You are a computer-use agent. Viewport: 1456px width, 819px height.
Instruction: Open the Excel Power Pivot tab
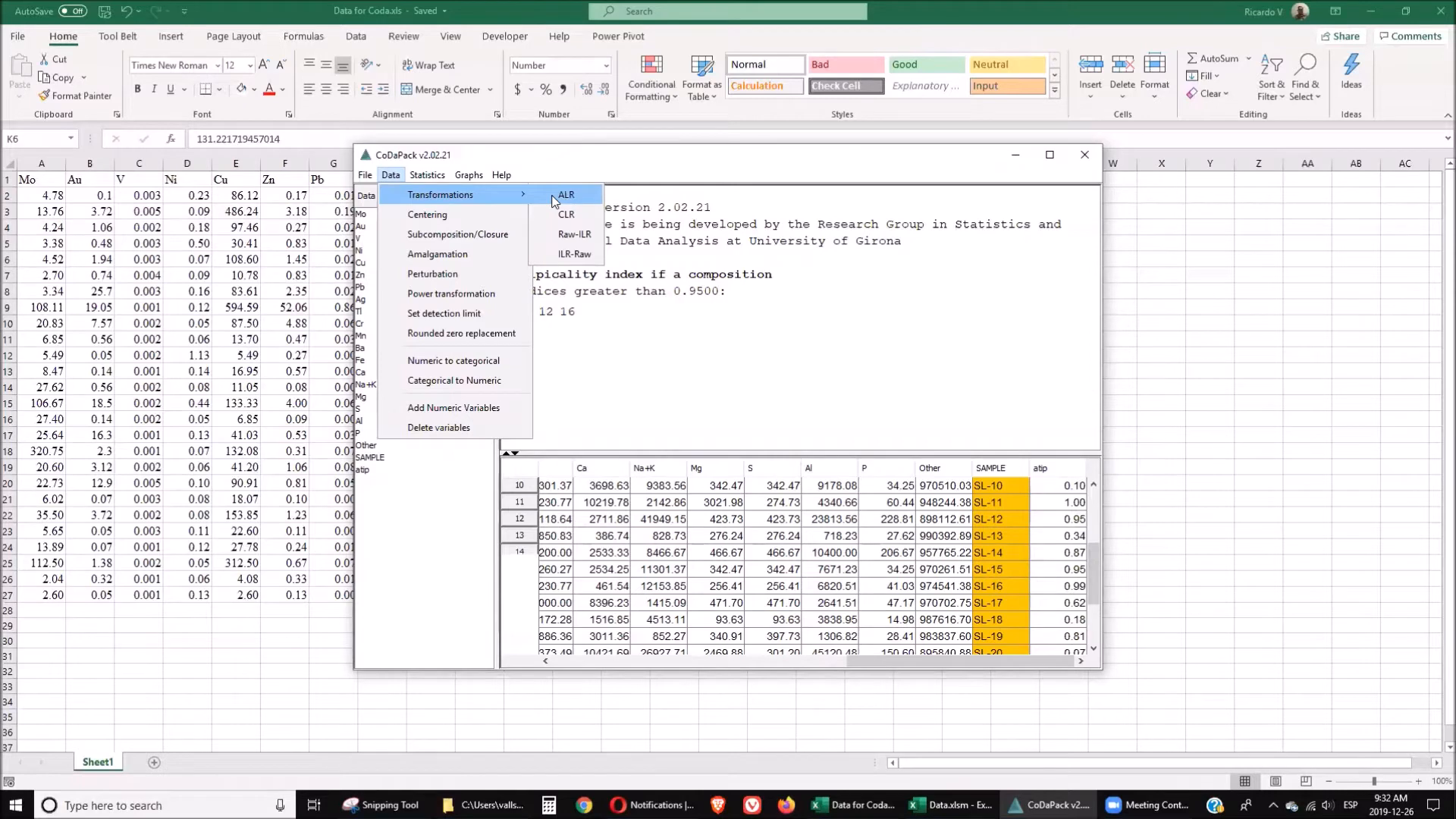point(618,36)
